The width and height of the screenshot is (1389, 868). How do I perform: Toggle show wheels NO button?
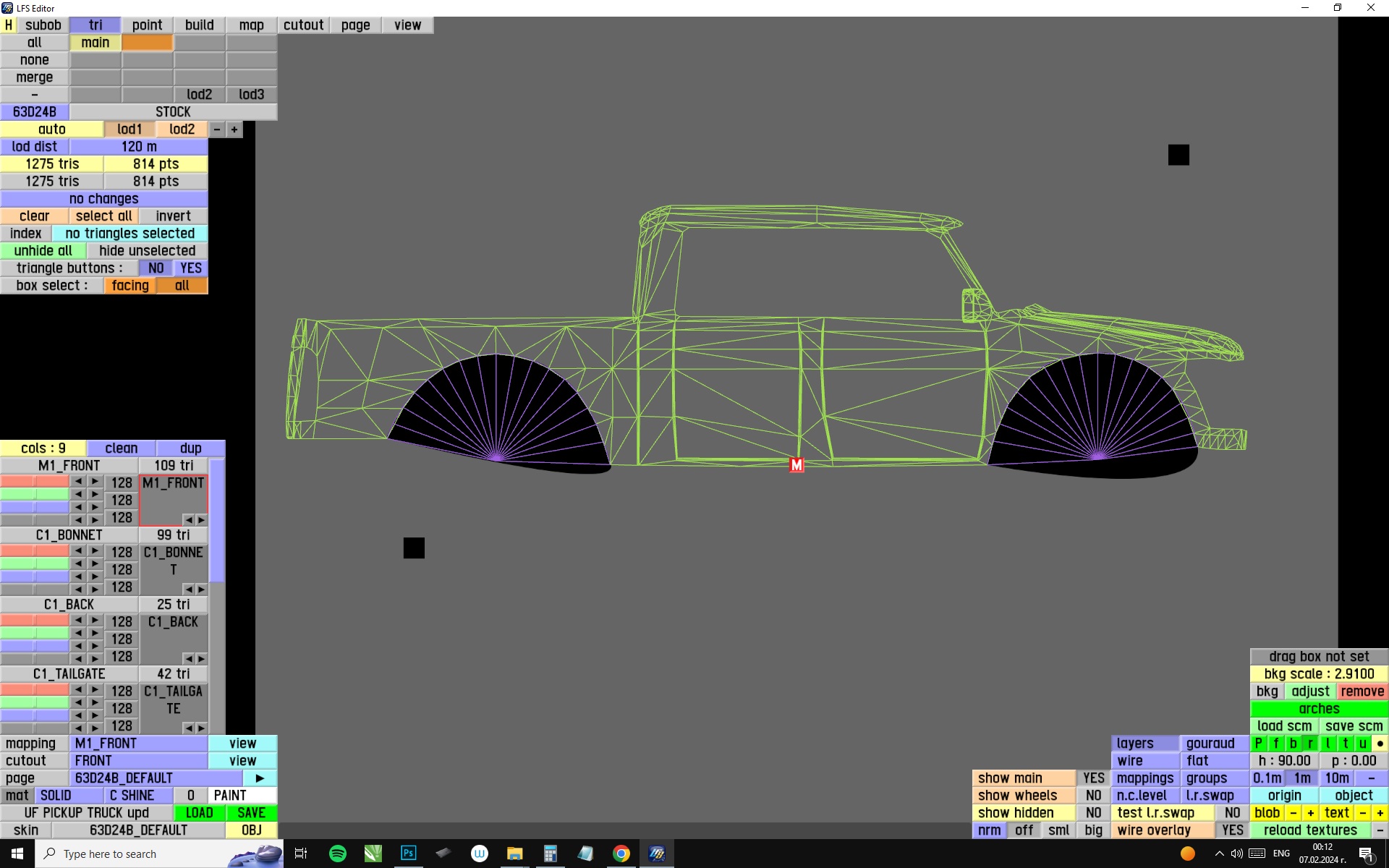(x=1093, y=796)
